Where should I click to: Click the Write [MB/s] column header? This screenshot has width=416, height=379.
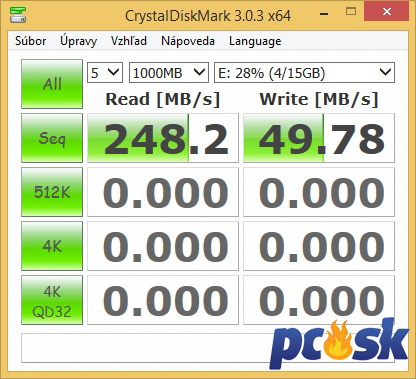click(319, 99)
